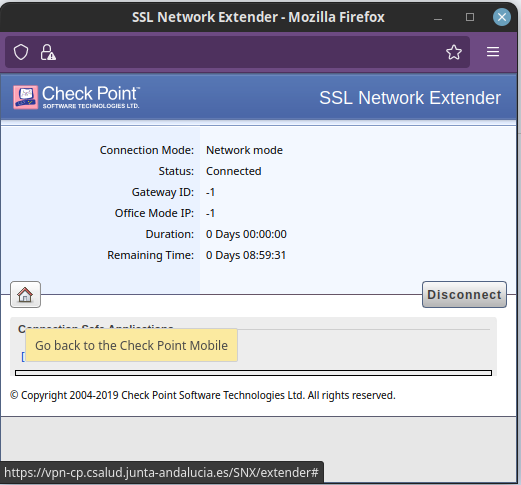Image resolution: width=521 pixels, height=485 pixels.
Task: Bookmark this page with the star icon
Action: click(x=454, y=52)
